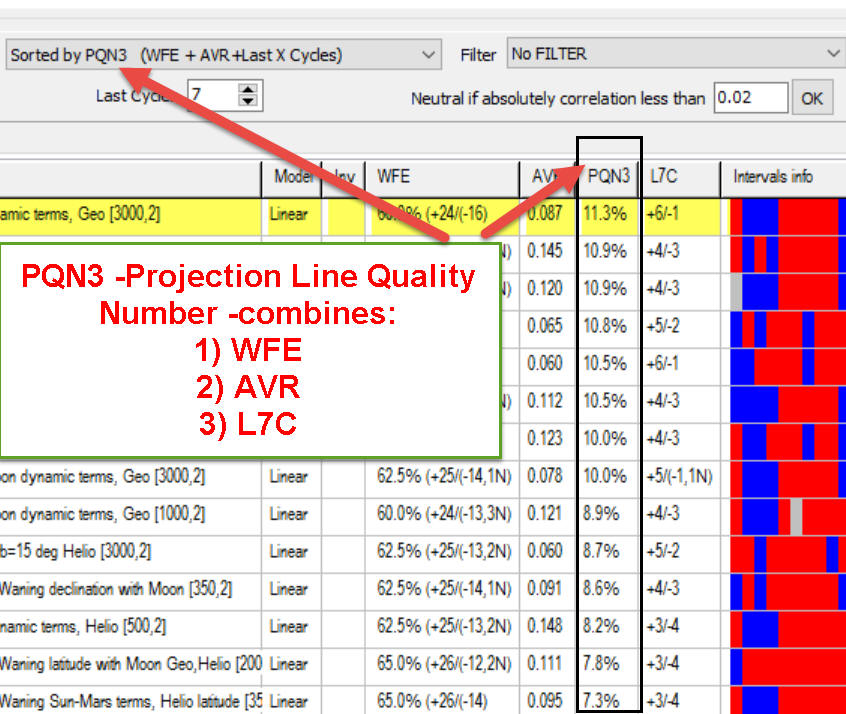Click the Last Cycles number field
The image size is (846, 714).
[x=212, y=97]
